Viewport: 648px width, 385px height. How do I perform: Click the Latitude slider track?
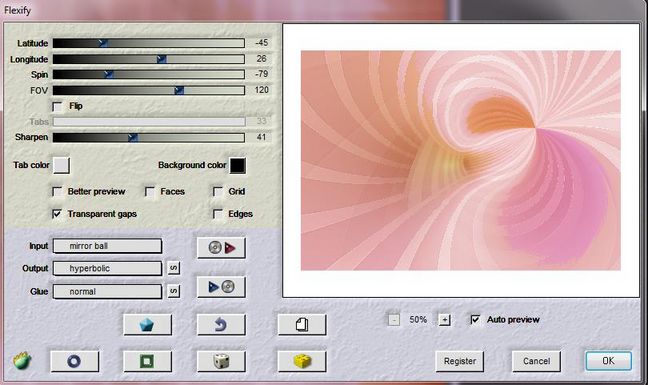149,43
